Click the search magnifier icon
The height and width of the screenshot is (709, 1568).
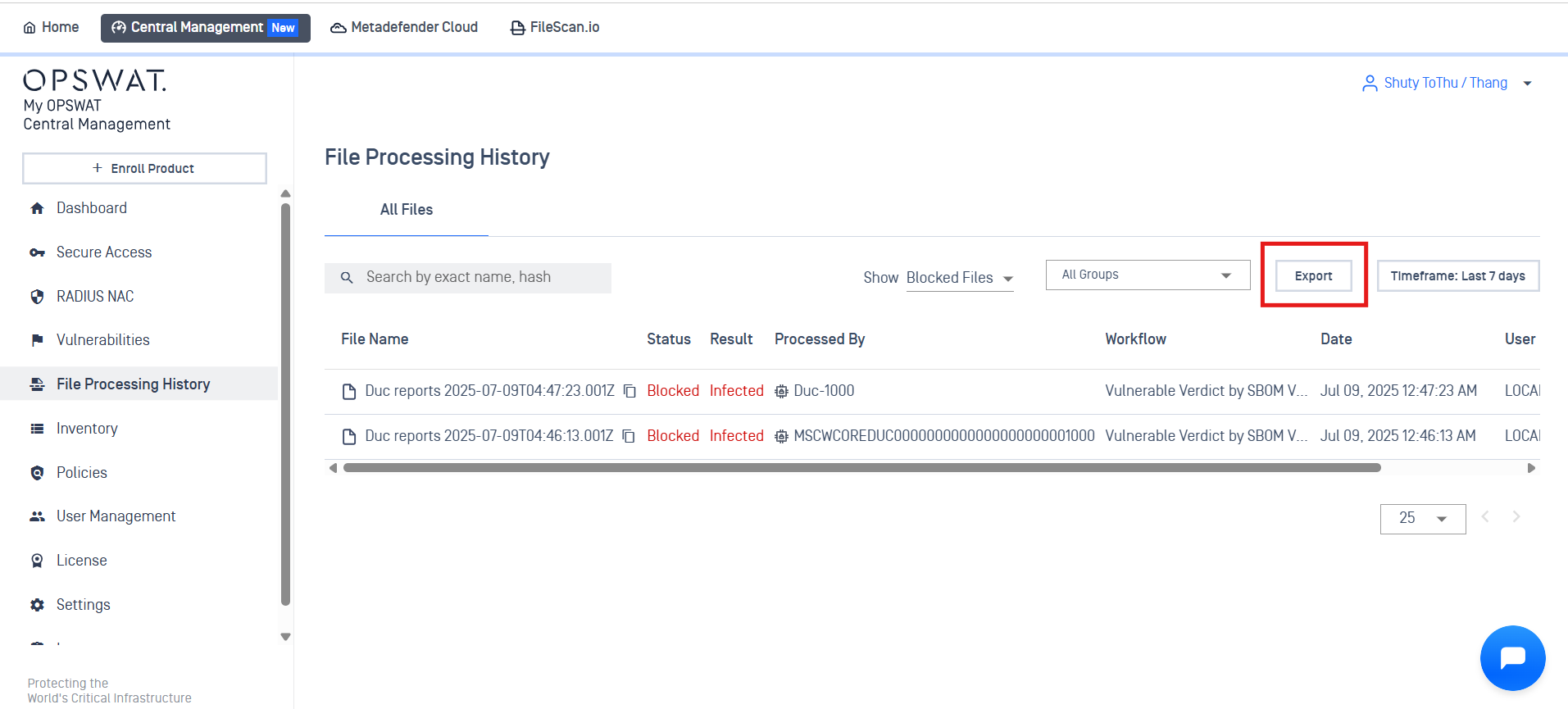347,278
